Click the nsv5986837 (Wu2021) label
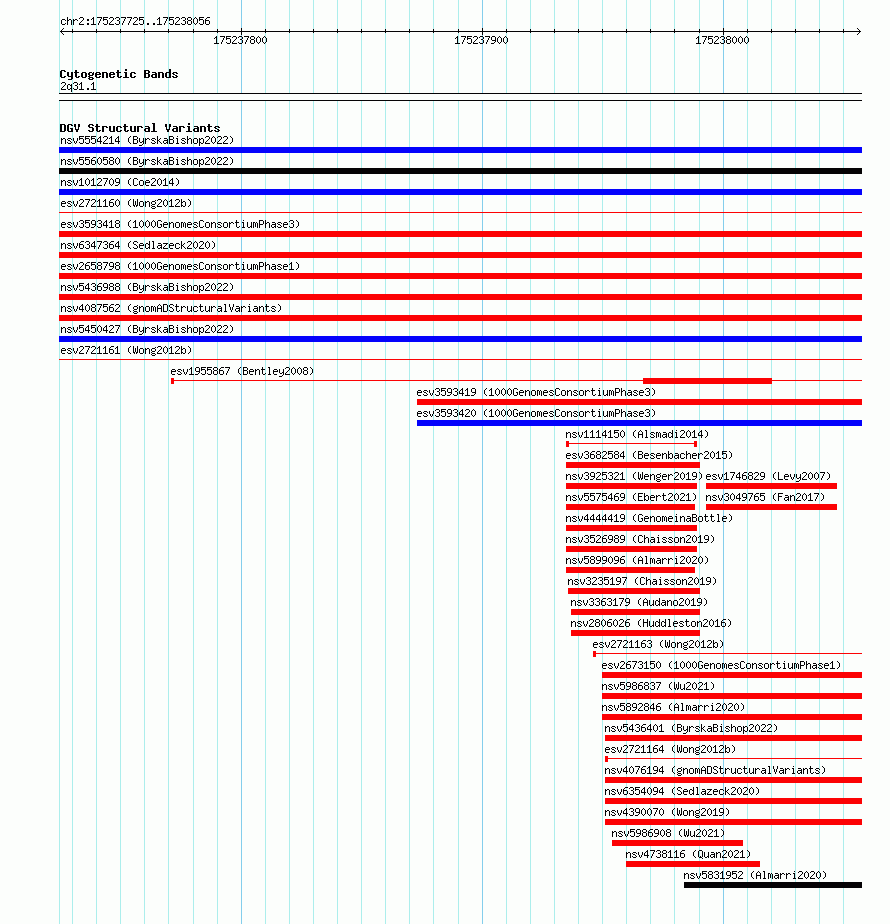This screenshot has height=924, width=890. click(658, 687)
